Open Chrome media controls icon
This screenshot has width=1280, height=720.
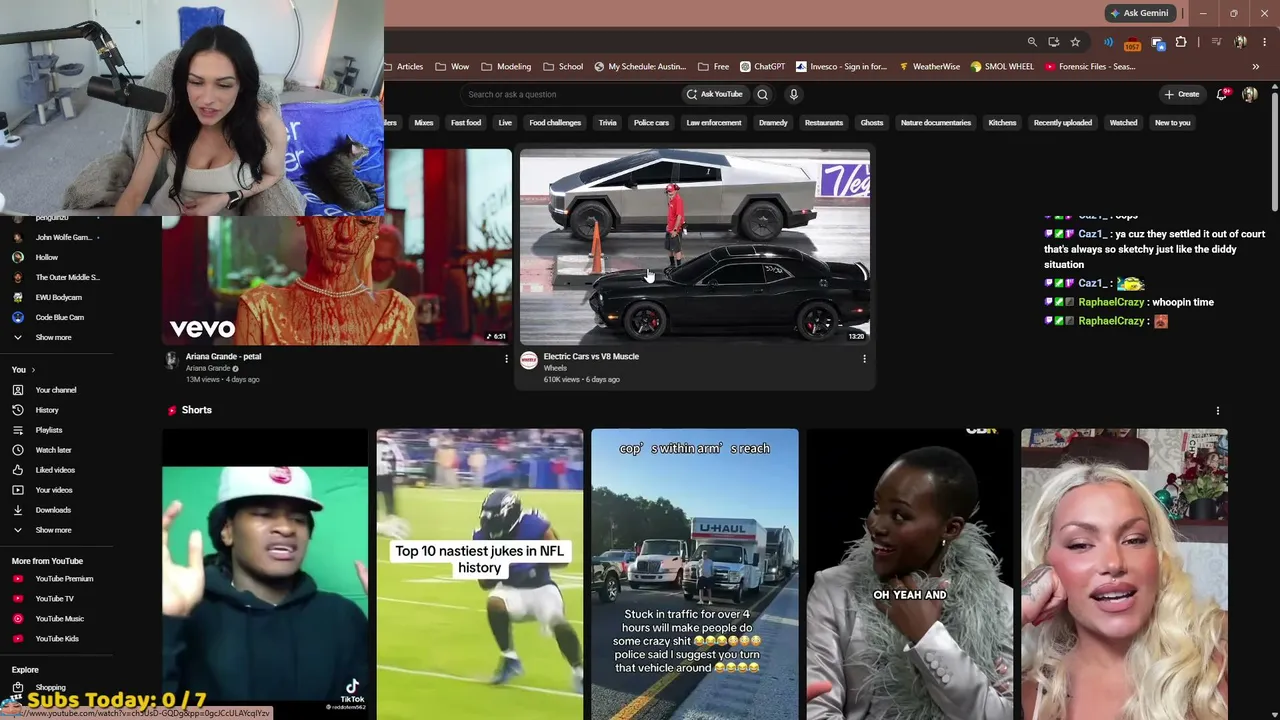tap(1216, 42)
